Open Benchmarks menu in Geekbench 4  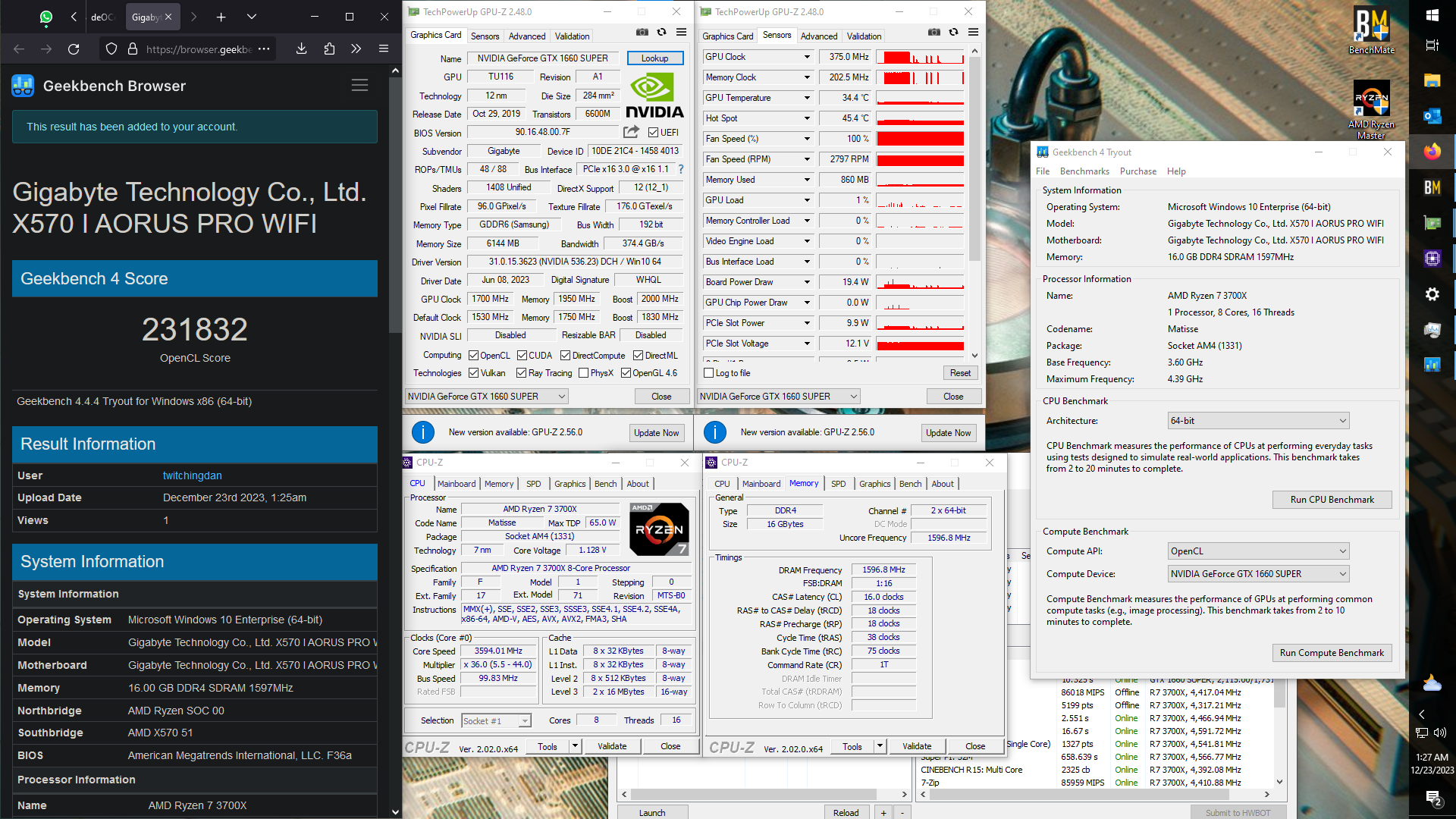[1084, 171]
